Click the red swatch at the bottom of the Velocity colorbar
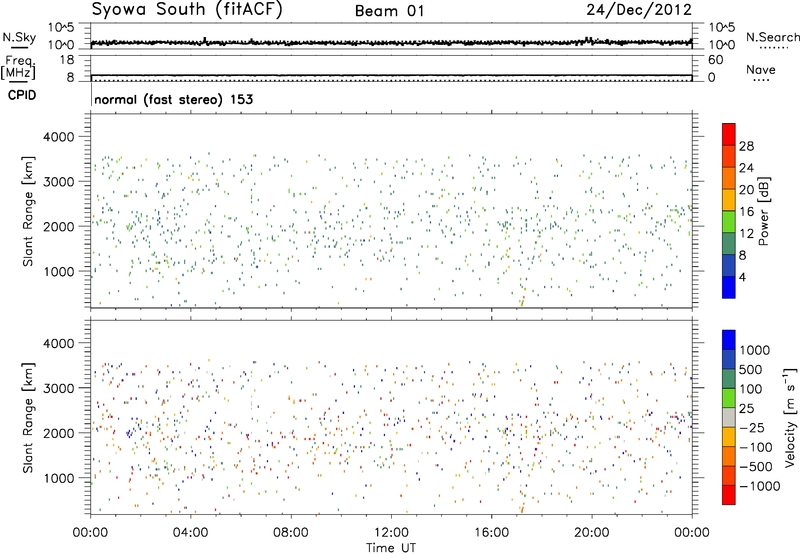800x554 pixels. [729, 495]
